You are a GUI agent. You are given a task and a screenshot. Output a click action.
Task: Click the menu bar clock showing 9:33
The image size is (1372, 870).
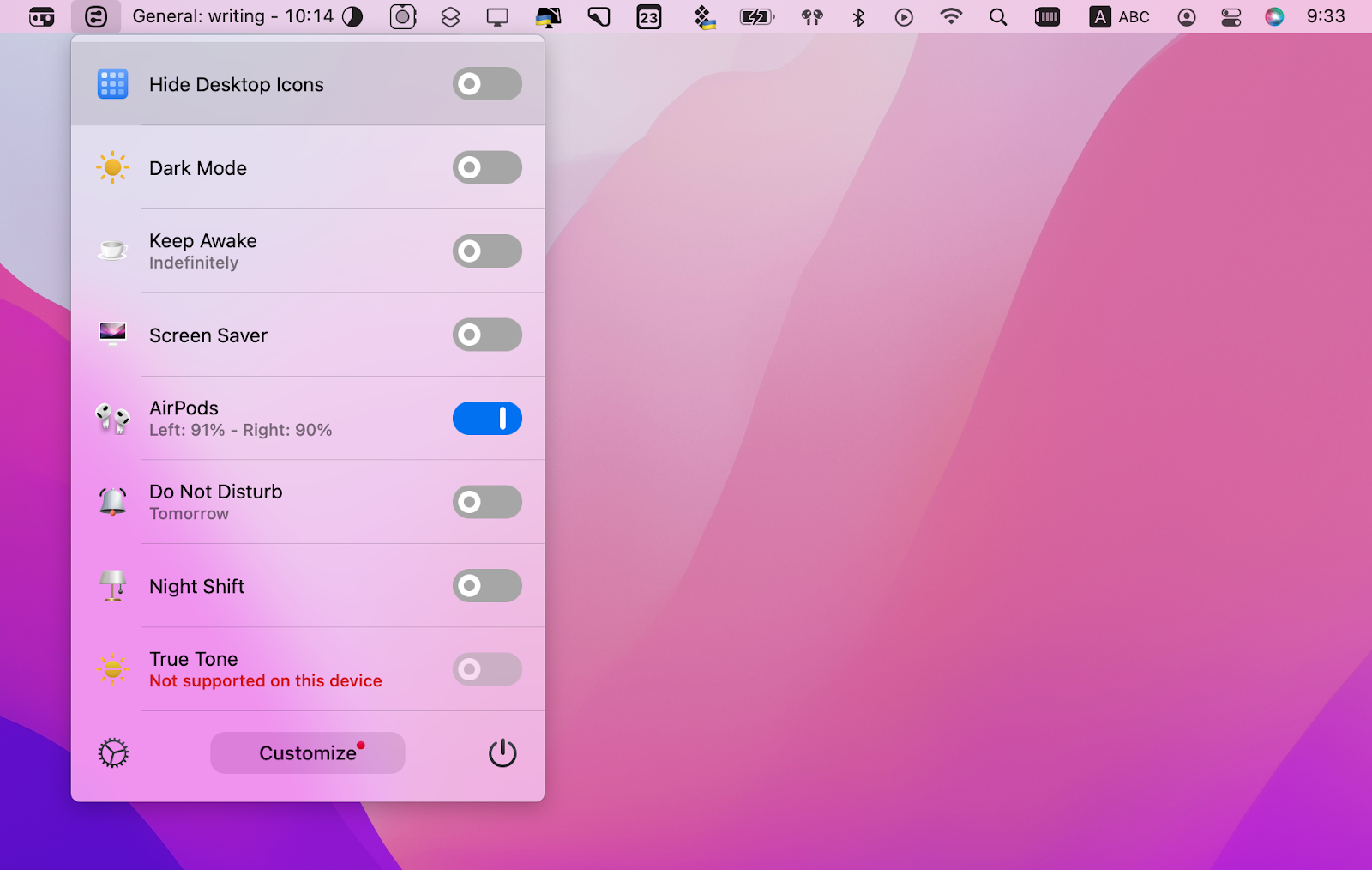pyautogui.click(x=1326, y=16)
